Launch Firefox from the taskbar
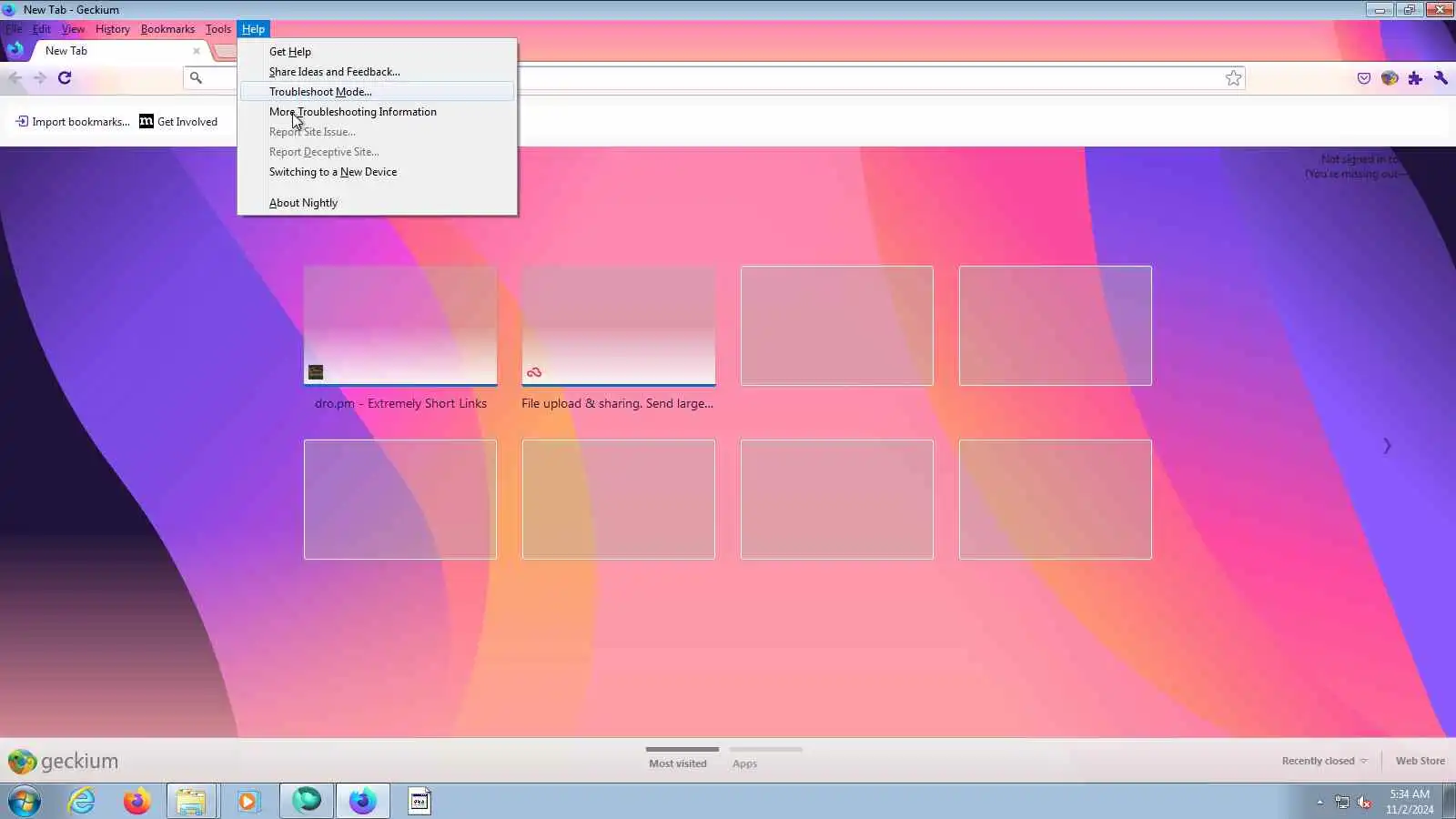The height and width of the screenshot is (819, 1456). [136, 802]
